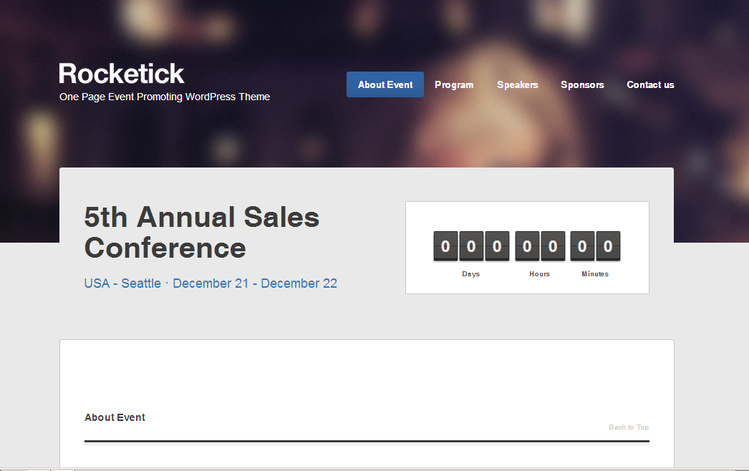Screen dimensions: 749x471
Task: Click the Back to Top link
Action: 628,427
